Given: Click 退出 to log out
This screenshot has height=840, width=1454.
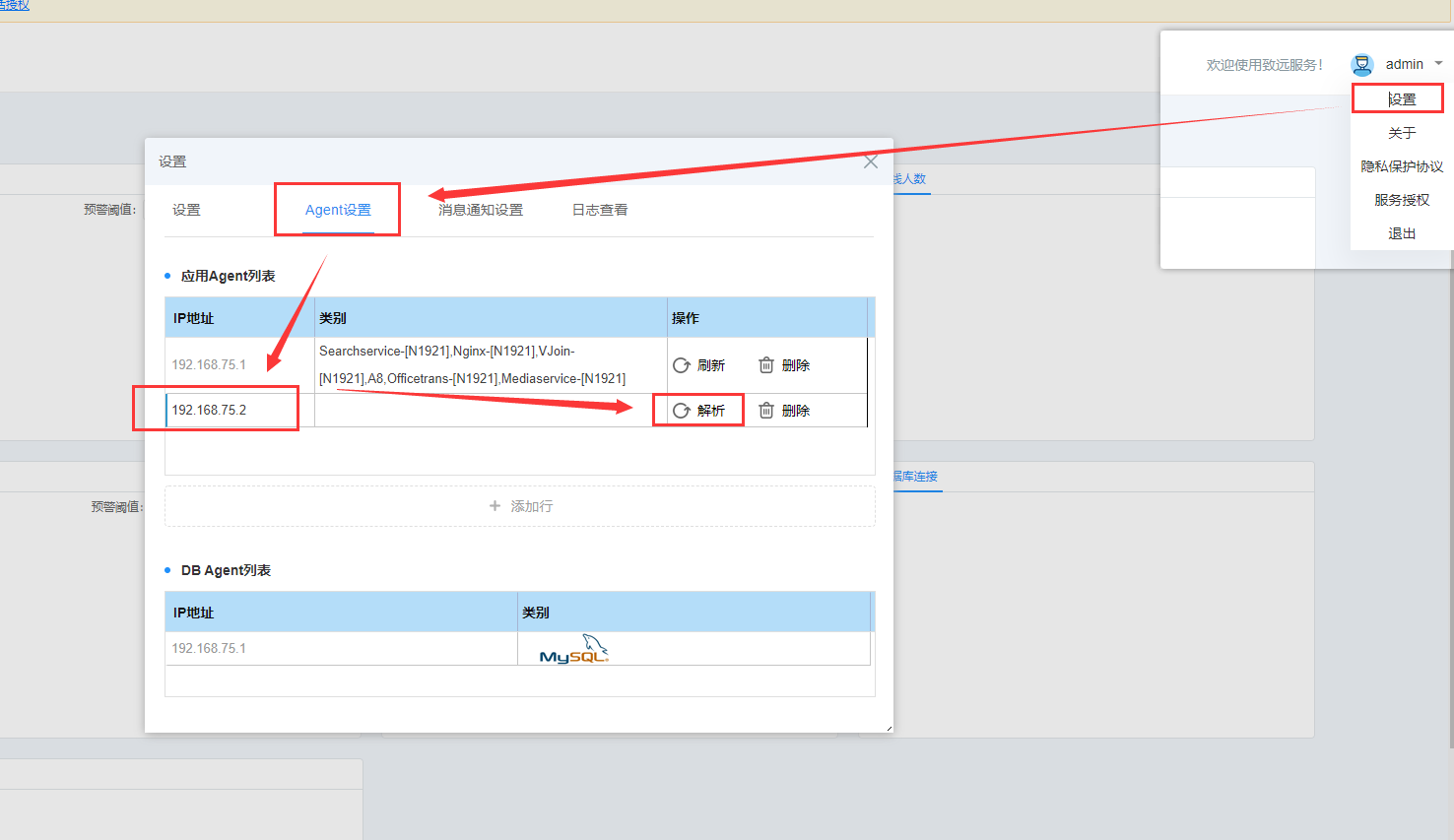Looking at the screenshot, I should pos(1402,233).
